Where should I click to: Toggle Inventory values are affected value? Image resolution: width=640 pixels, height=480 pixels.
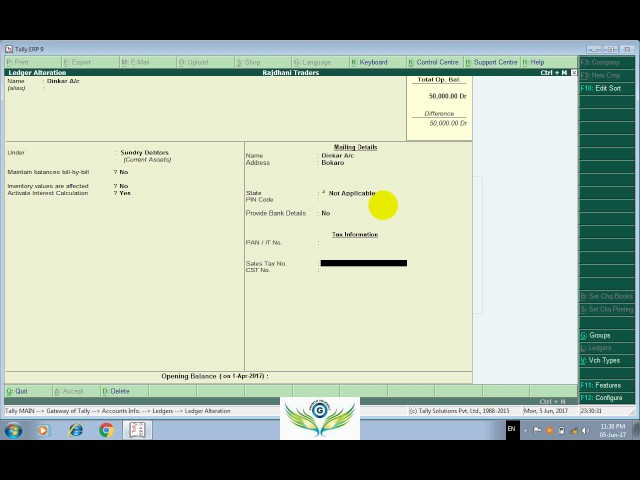(124, 186)
